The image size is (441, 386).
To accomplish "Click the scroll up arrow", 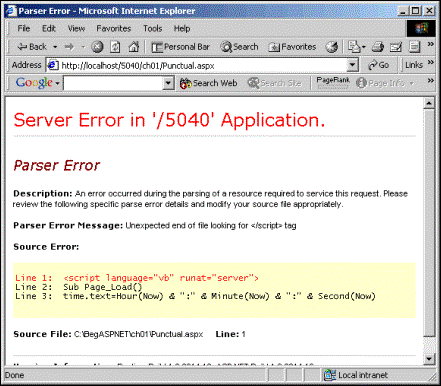I will [429, 103].
